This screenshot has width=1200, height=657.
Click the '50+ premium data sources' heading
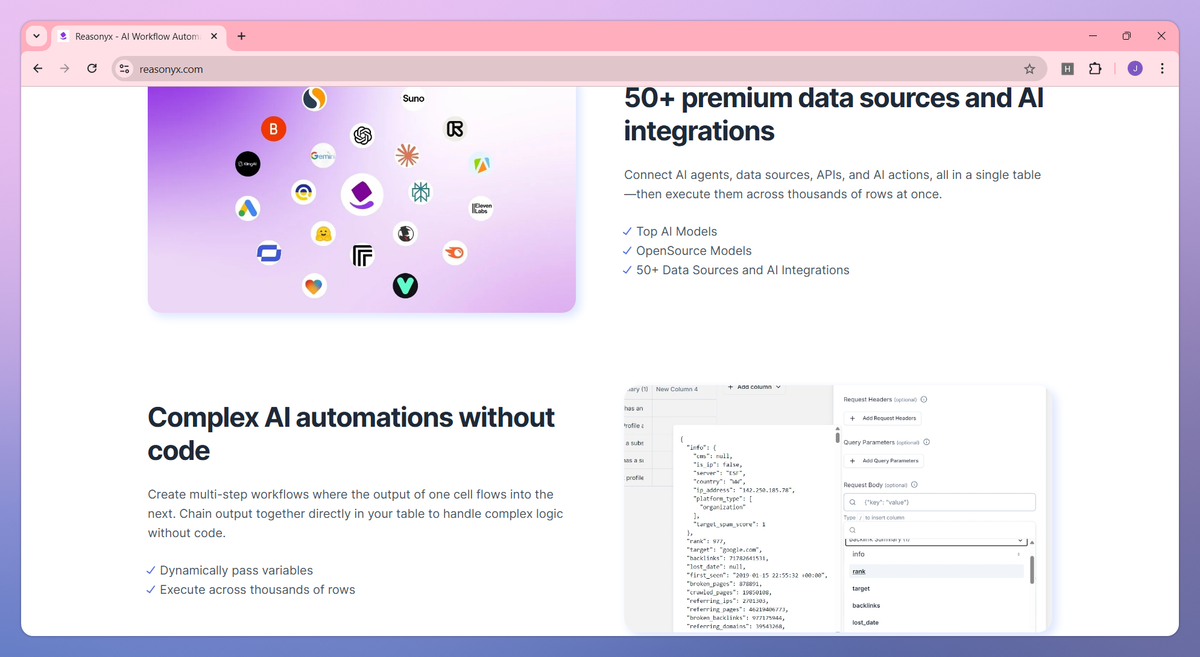(834, 114)
